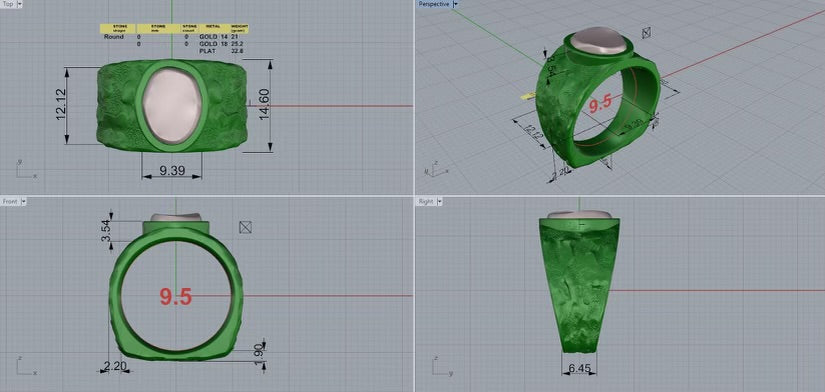Open the Top viewport dropdown arrow
Viewport: 825px width, 392px height.
tap(20, 4)
